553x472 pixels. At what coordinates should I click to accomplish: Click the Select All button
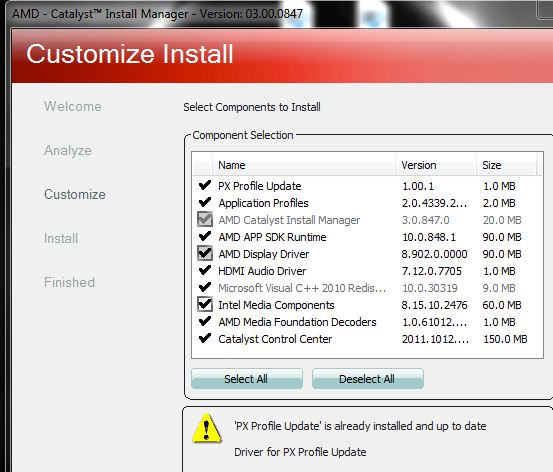coord(247,379)
